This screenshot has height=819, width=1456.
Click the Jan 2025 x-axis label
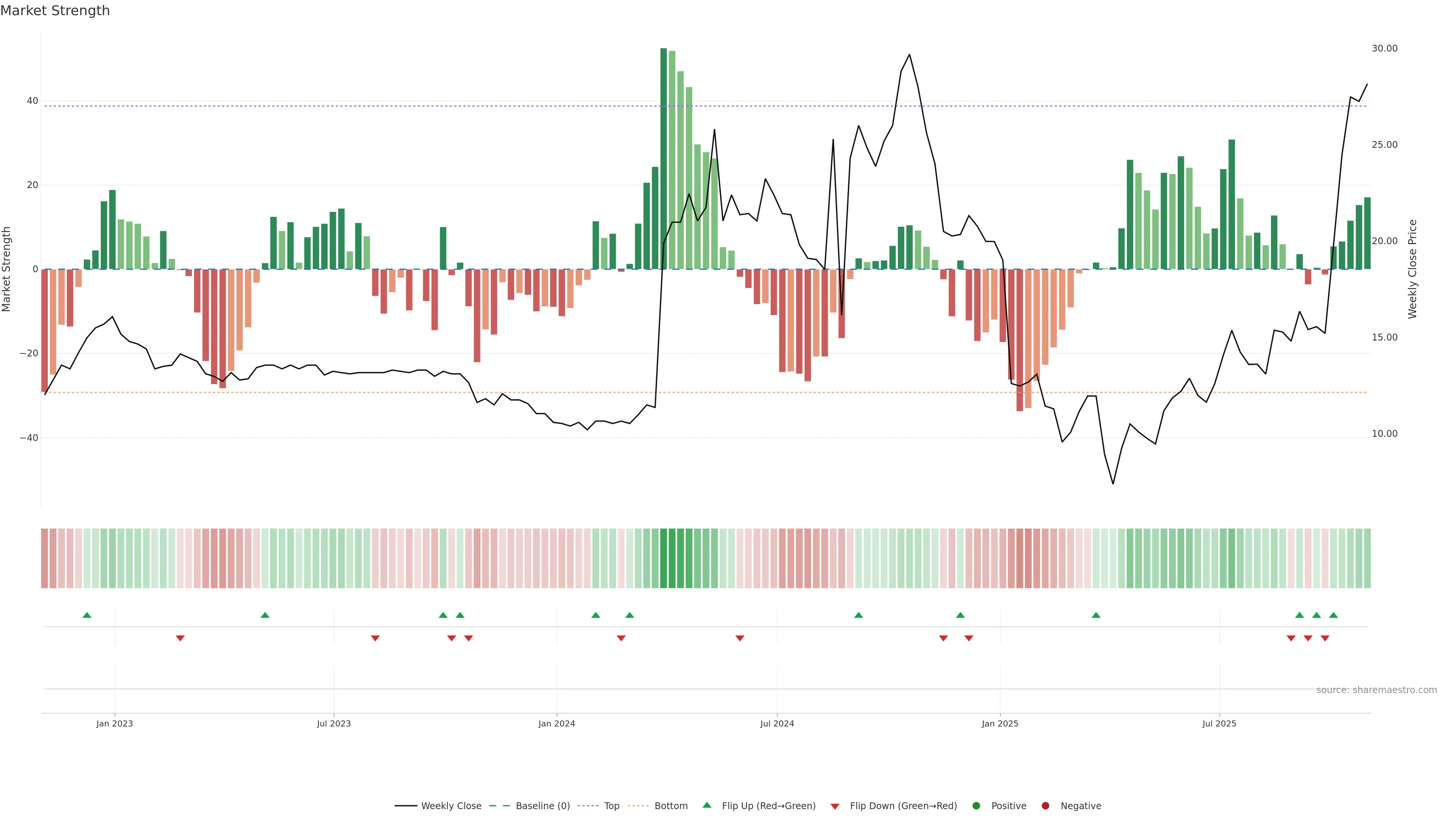point(1000,723)
